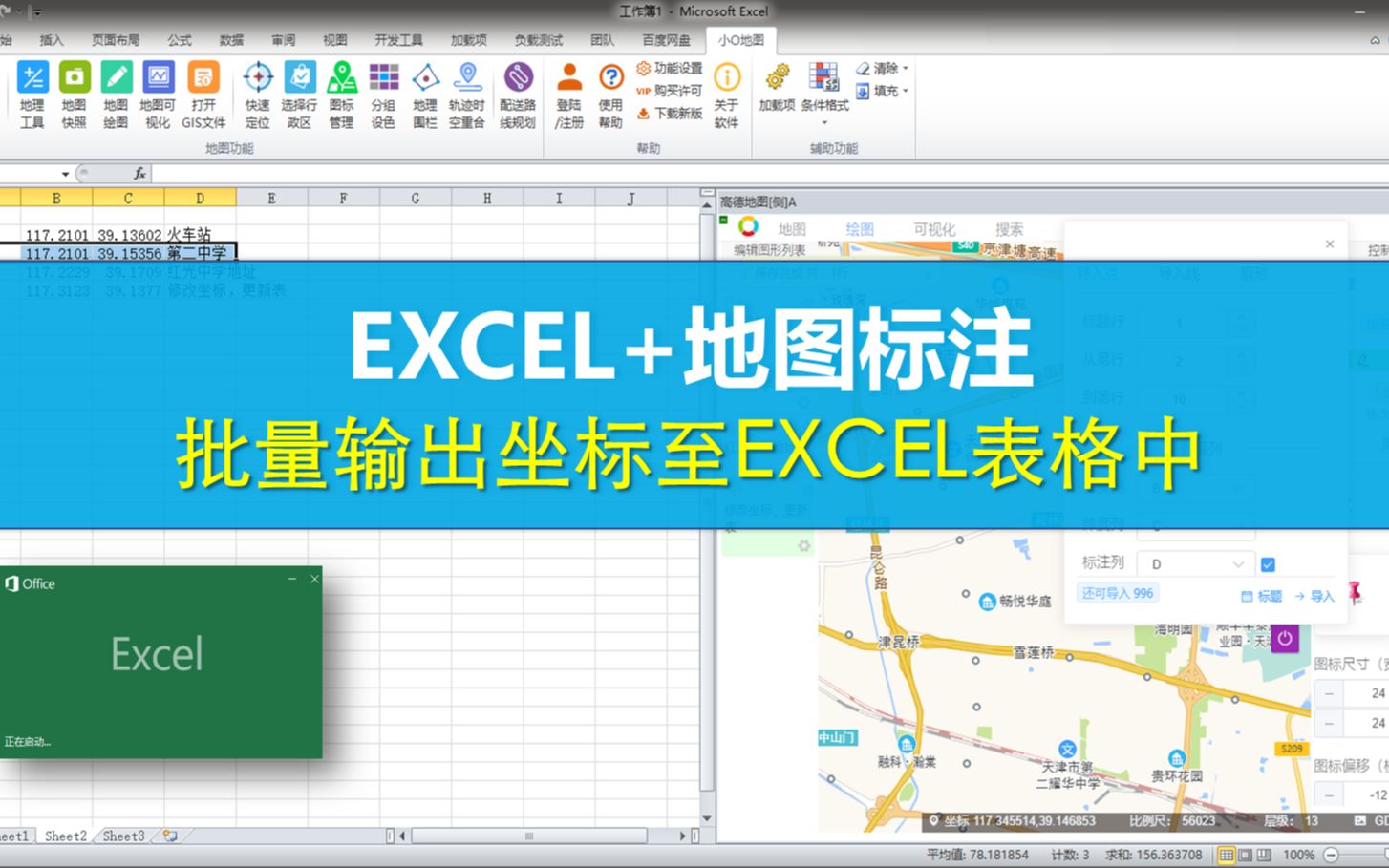Image resolution: width=1389 pixels, height=868 pixels.
Task: Click the gear icon in green list row
Action: (804, 546)
